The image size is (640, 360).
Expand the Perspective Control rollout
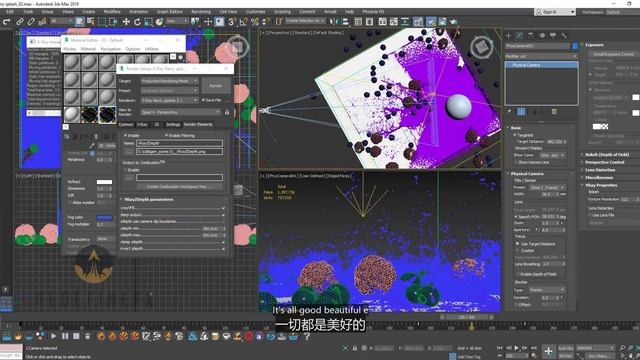[x=604, y=162]
